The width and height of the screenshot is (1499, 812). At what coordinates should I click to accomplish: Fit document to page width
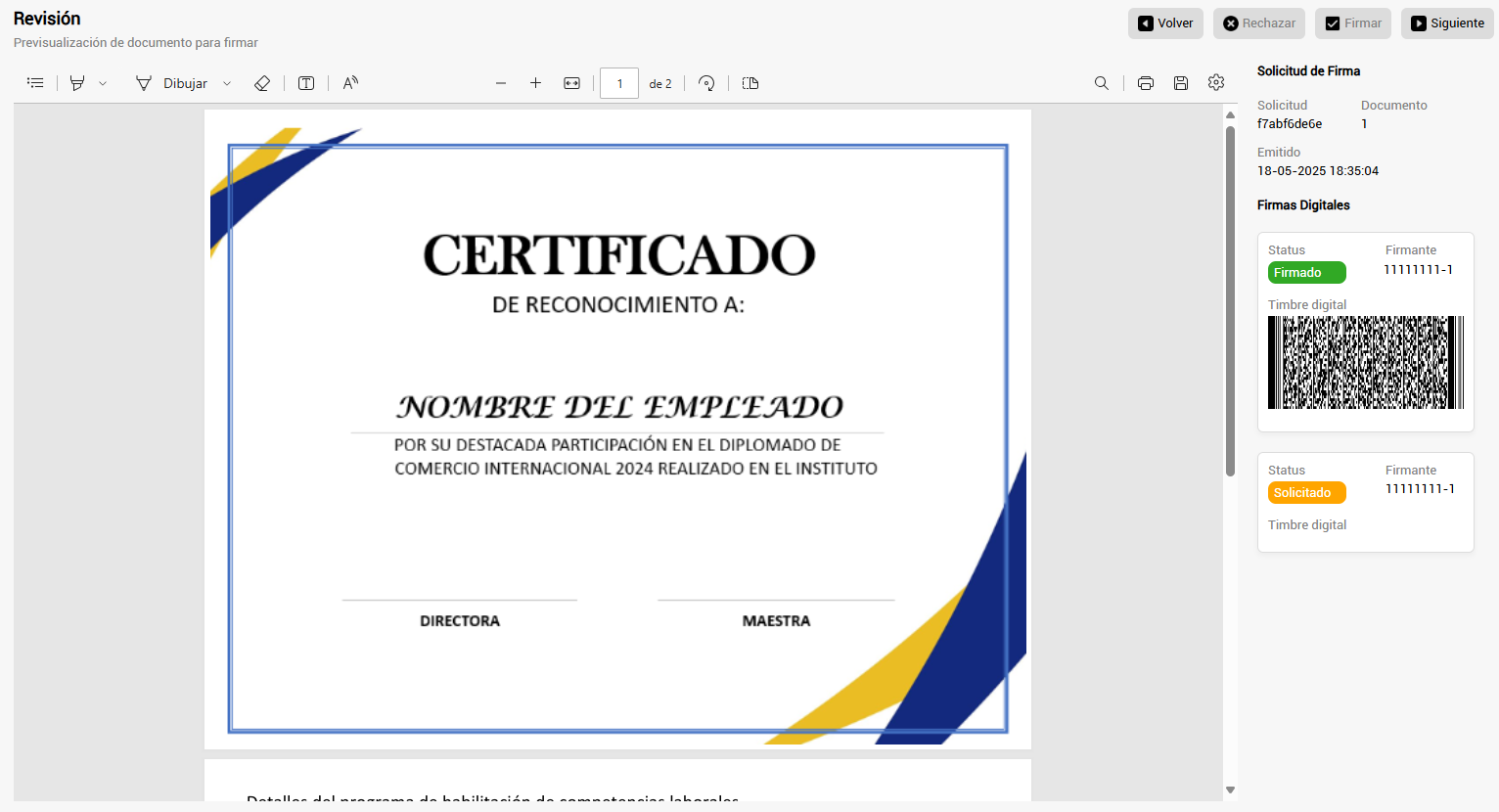click(x=572, y=83)
